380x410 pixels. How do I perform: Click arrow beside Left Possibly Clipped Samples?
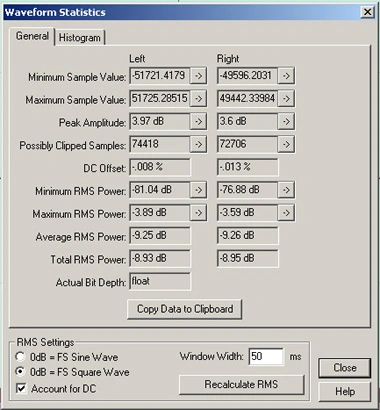(x=198, y=144)
